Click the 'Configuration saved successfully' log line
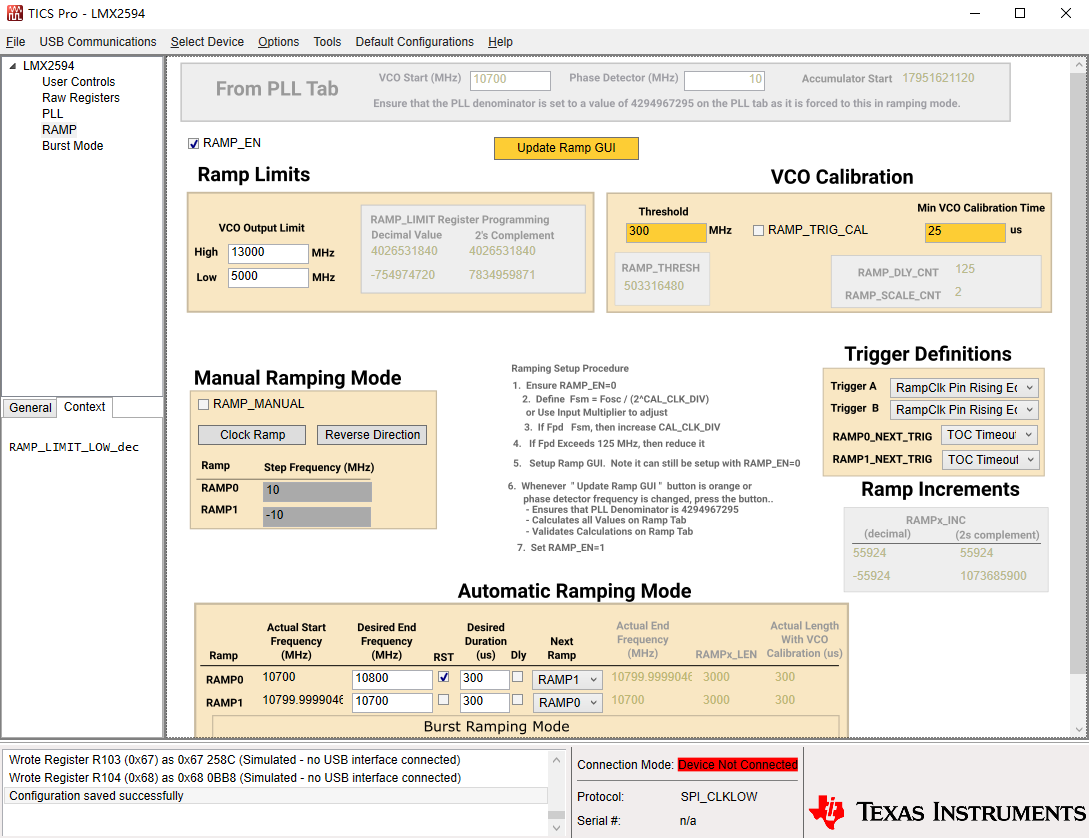The height and width of the screenshot is (838, 1089). click(276, 796)
